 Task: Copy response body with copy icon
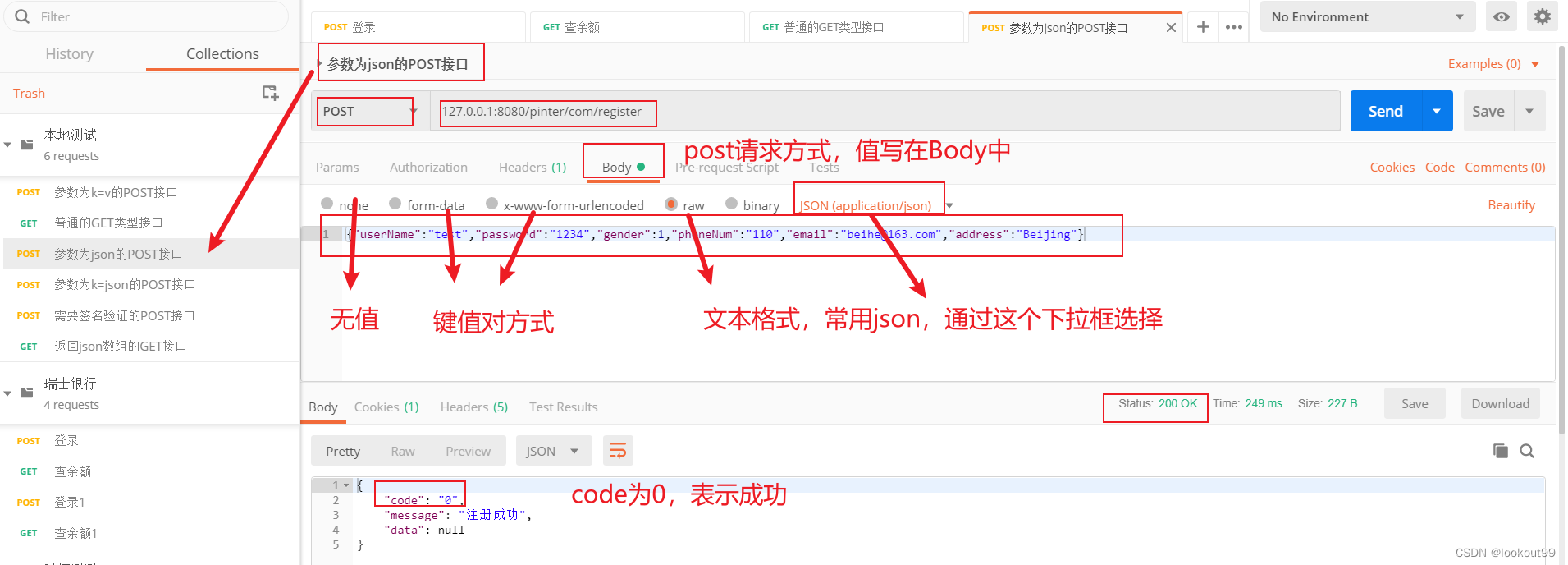pyautogui.click(x=1501, y=451)
